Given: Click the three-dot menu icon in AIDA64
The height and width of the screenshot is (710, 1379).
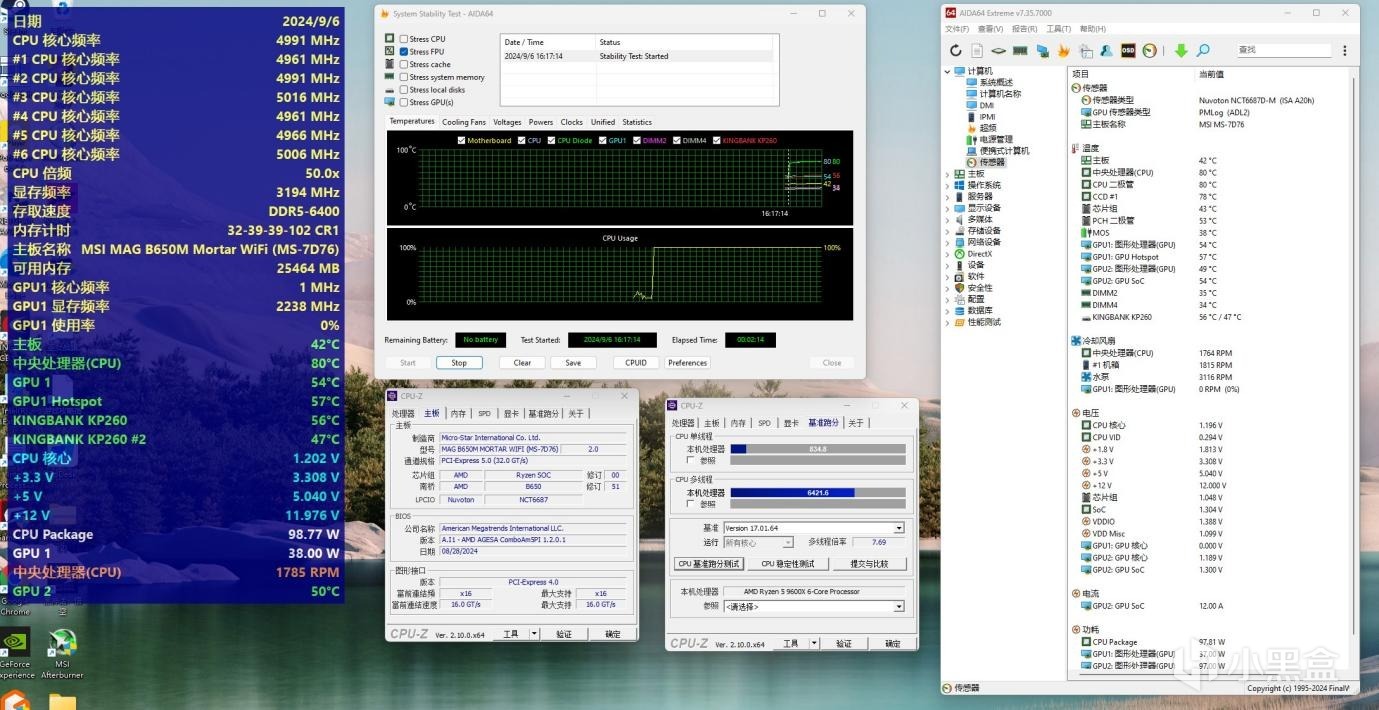Looking at the screenshot, I should coord(1345,50).
